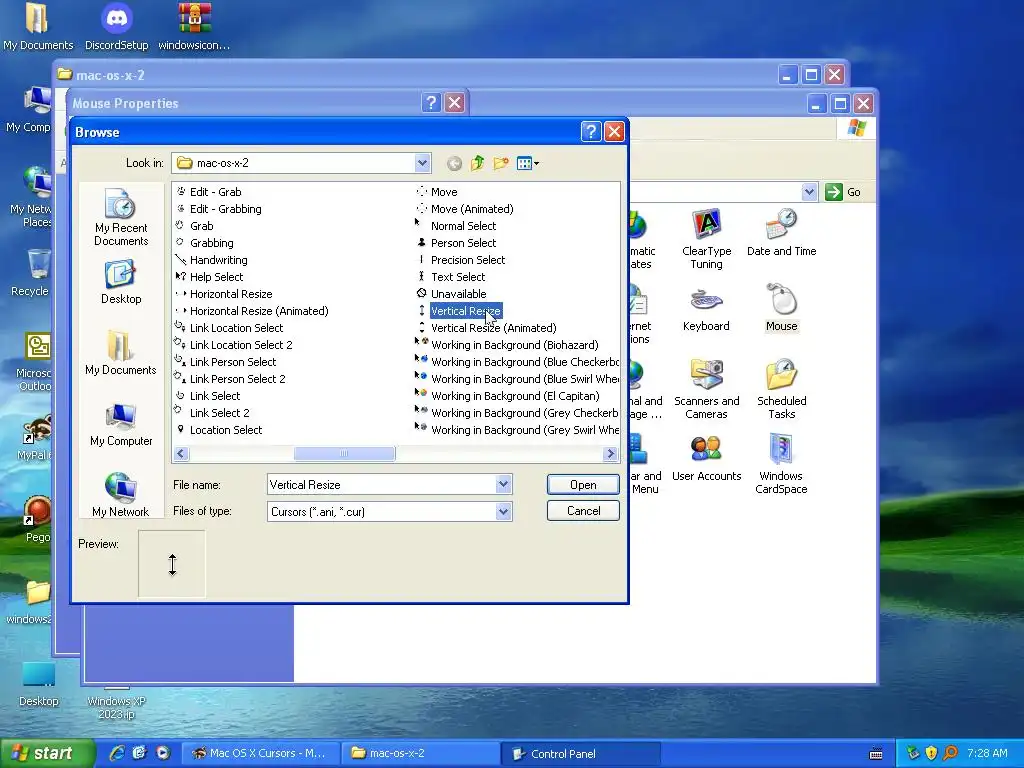This screenshot has height=768, width=1024.
Task: Switch to Control Panel taskbar item
Action: pyautogui.click(x=580, y=754)
